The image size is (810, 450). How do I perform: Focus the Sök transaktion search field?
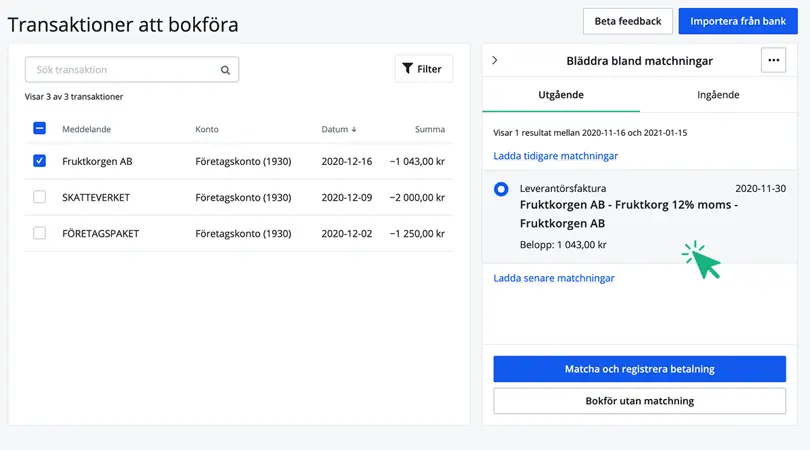[120, 70]
